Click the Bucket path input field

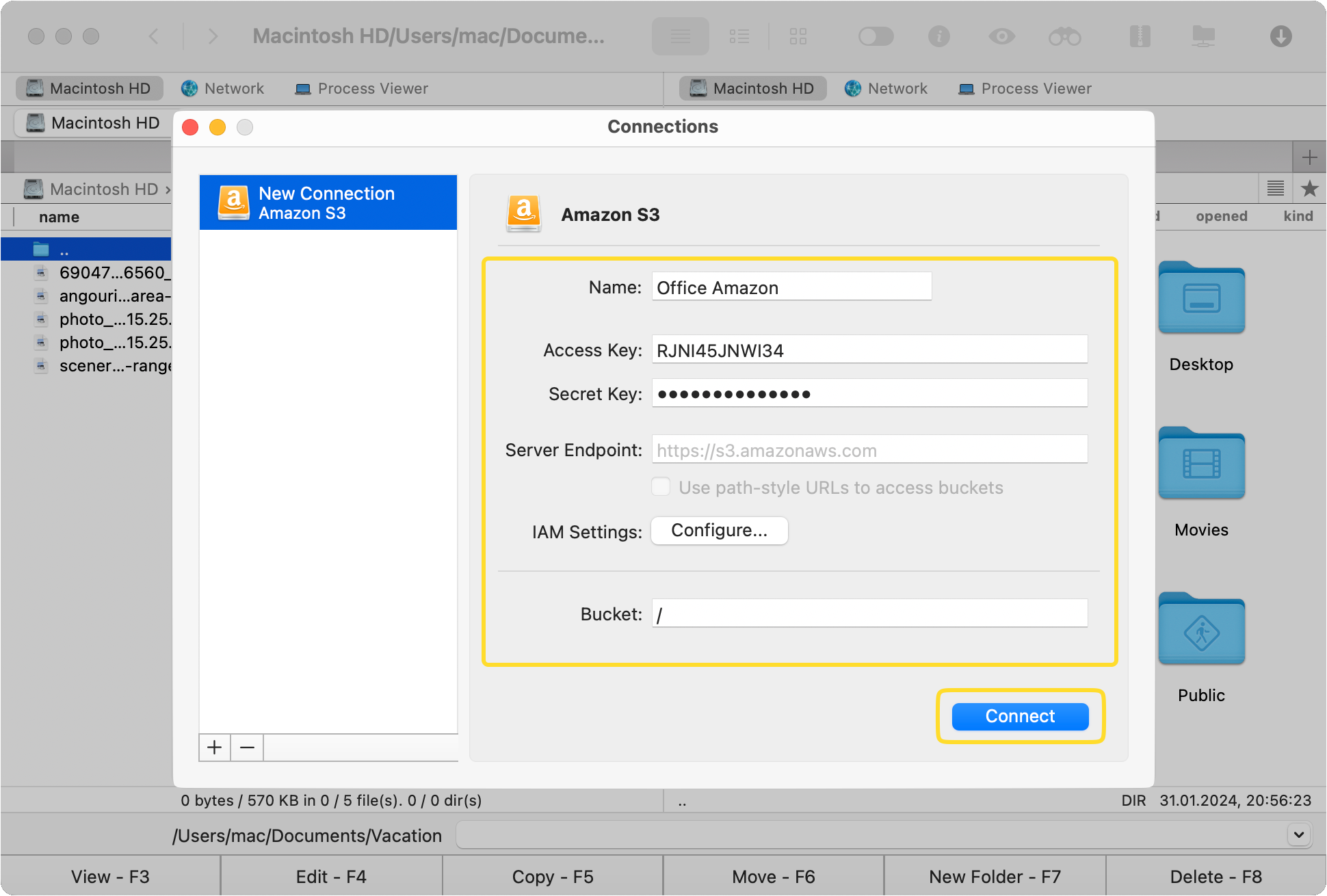(868, 613)
